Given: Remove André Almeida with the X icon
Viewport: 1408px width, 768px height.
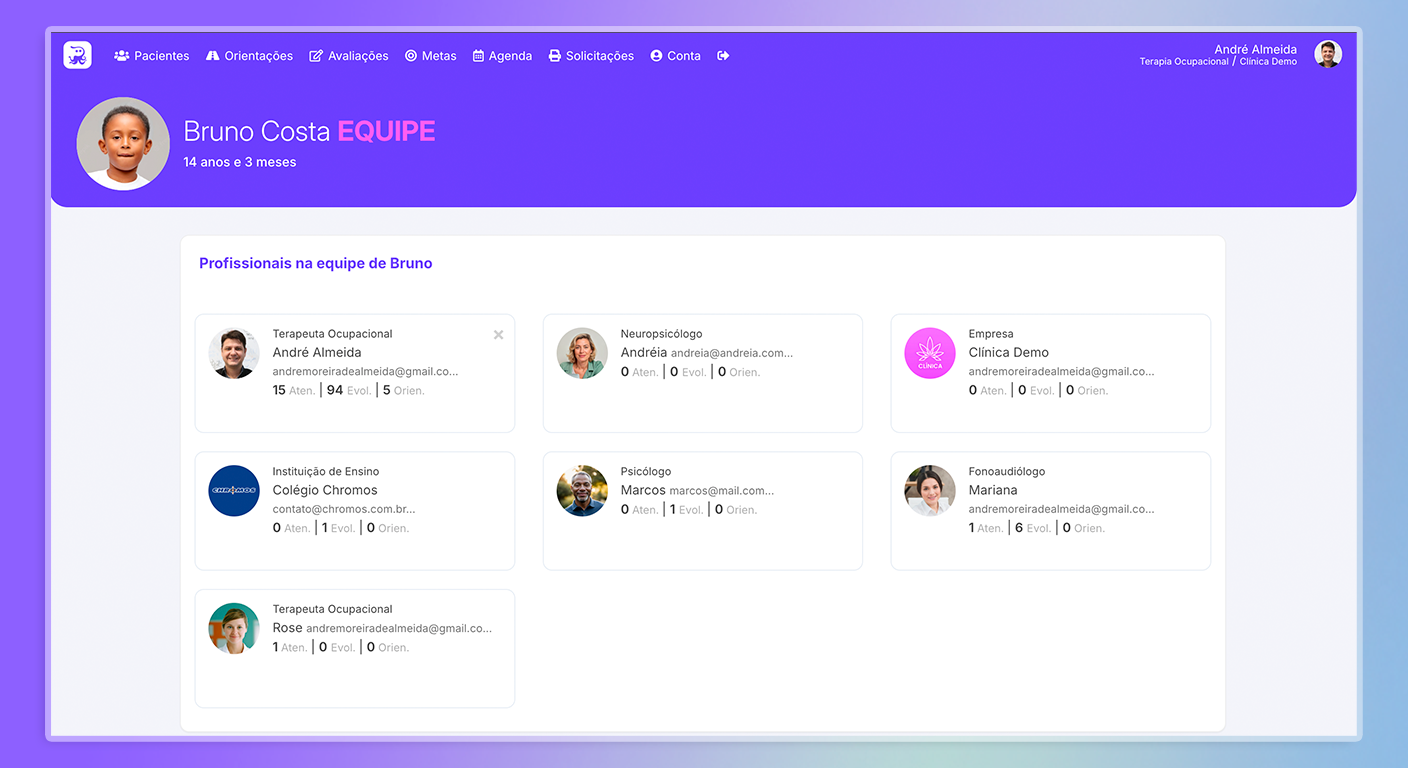Looking at the screenshot, I should (x=498, y=335).
